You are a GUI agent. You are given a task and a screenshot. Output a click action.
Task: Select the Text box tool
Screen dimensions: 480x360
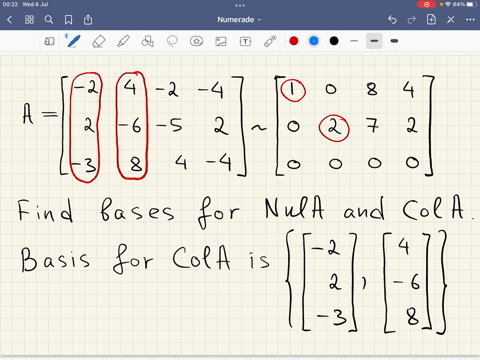(245, 41)
